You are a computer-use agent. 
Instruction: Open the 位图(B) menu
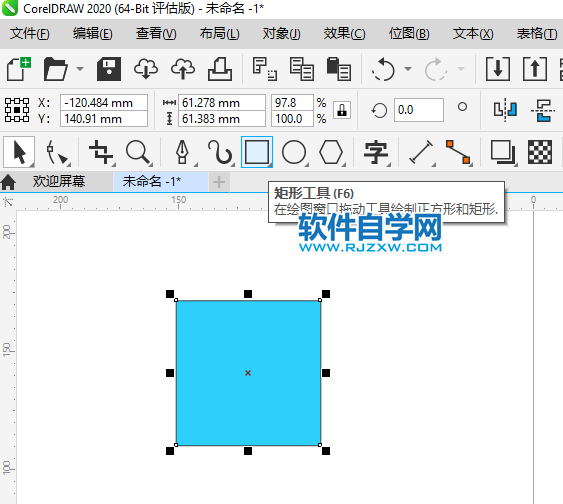(409, 34)
